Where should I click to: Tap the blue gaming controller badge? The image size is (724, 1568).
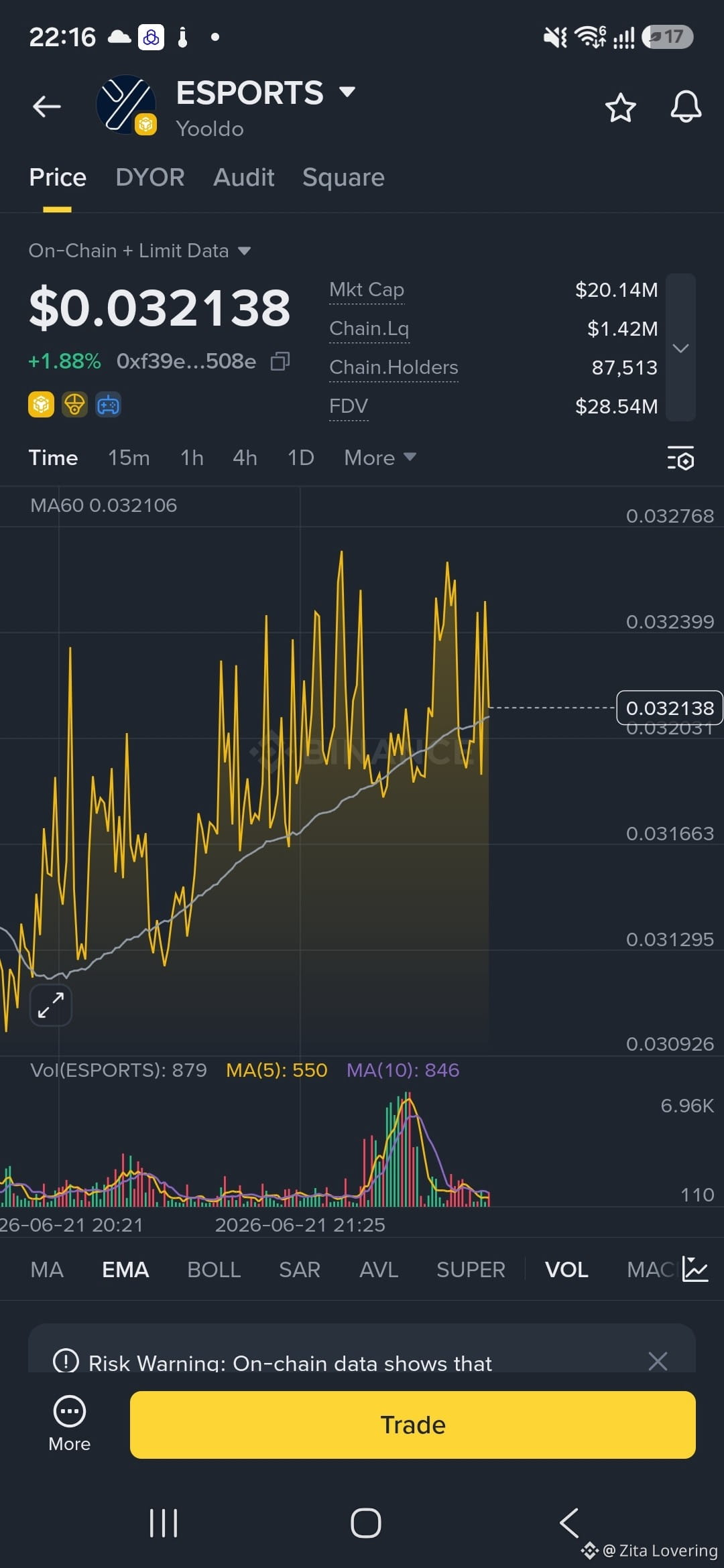[x=108, y=405]
